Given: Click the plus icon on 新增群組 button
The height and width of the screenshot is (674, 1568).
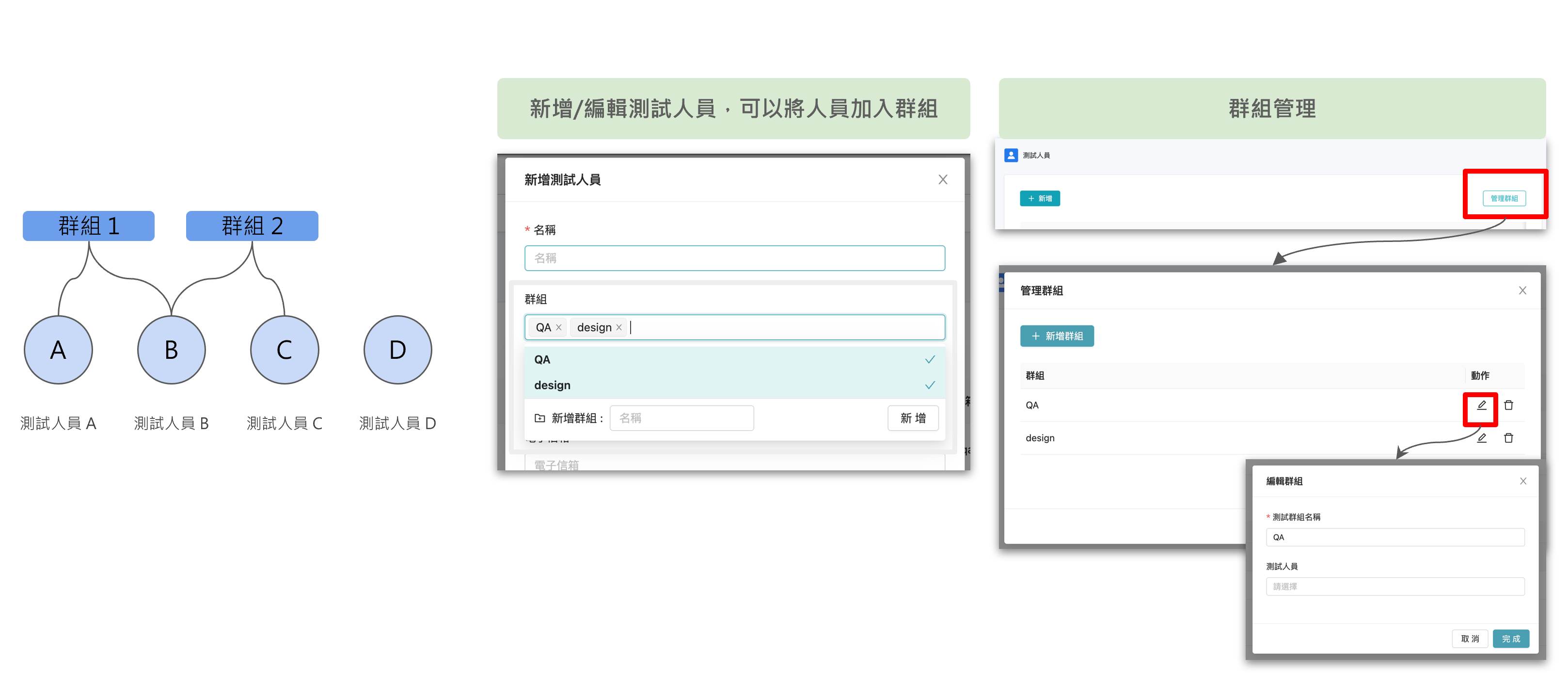Looking at the screenshot, I should [1035, 336].
